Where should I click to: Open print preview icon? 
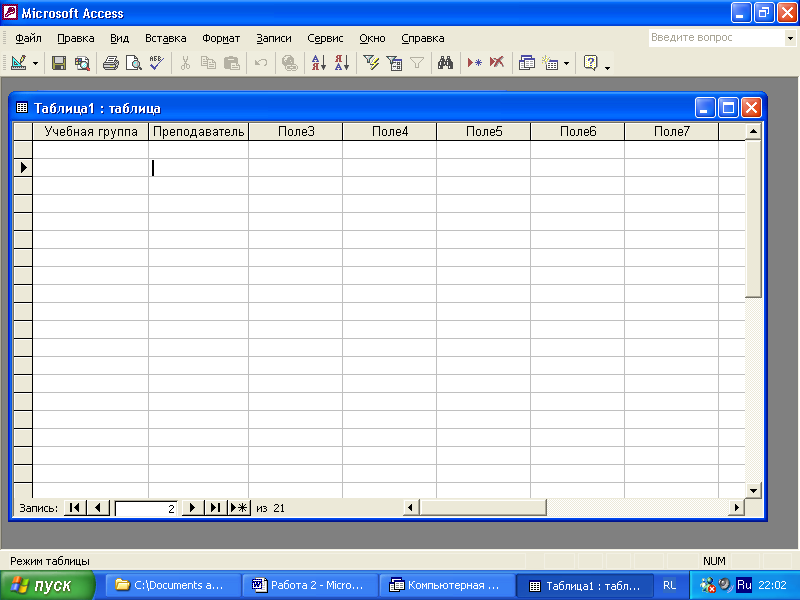click(x=134, y=63)
